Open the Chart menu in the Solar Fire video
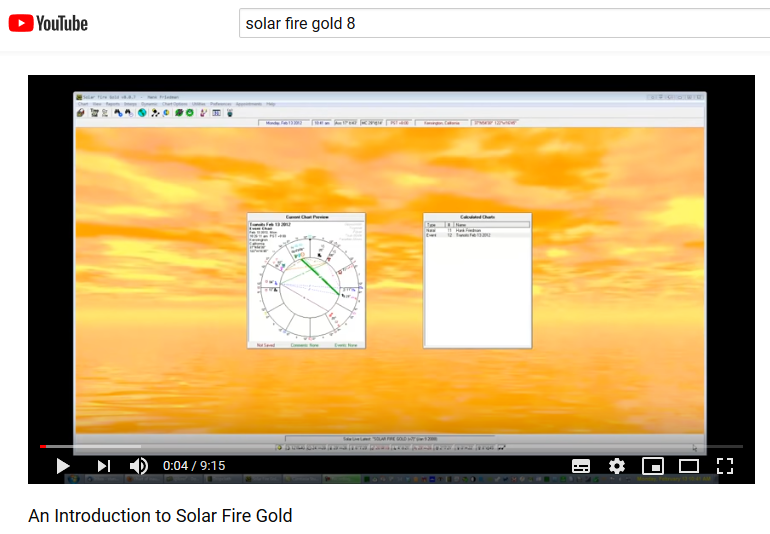This screenshot has height=534, width=770. [83, 104]
